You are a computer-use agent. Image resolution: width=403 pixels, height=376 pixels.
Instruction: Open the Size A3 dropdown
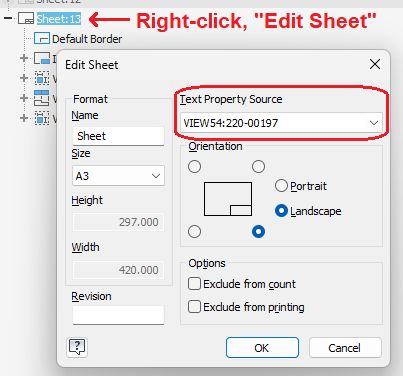[118, 176]
